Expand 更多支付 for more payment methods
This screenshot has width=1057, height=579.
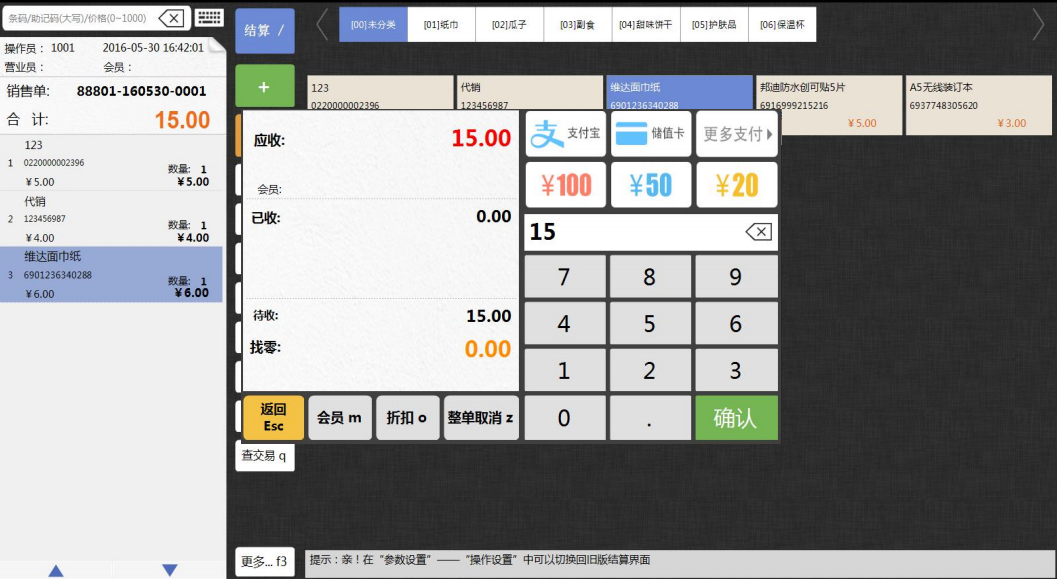point(738,132)
